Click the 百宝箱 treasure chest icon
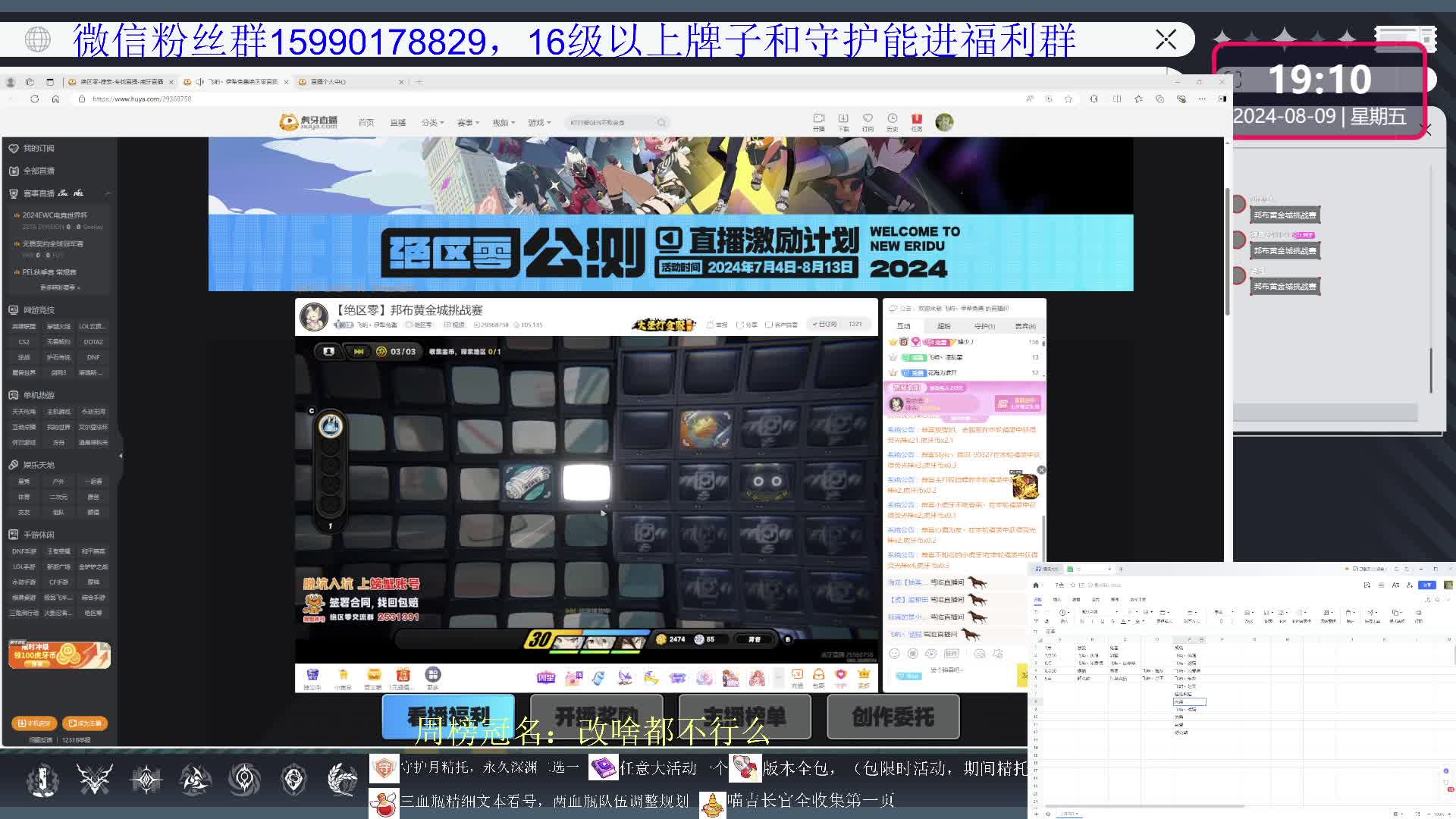The height and width of the screenshot is (819, 1456). click(373, 675)
